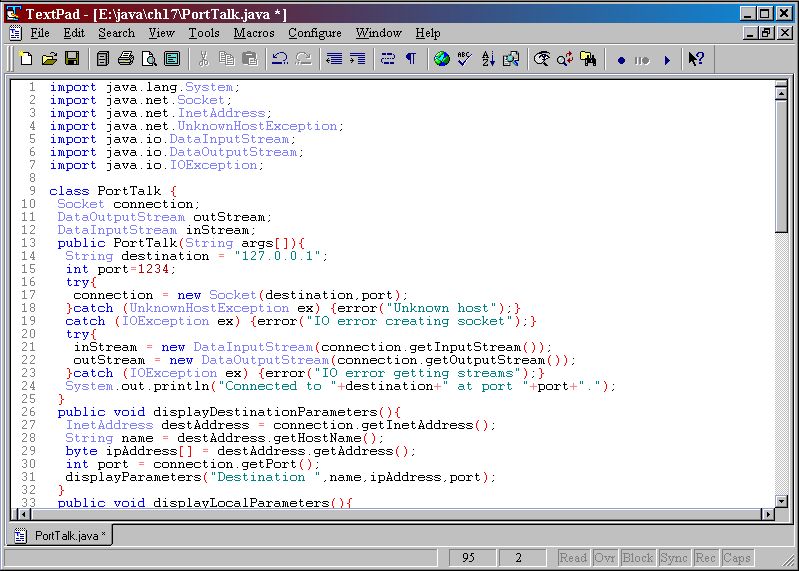
Task: Click the Save (floppy disk) icon
Action: click(x=71, y=60)
